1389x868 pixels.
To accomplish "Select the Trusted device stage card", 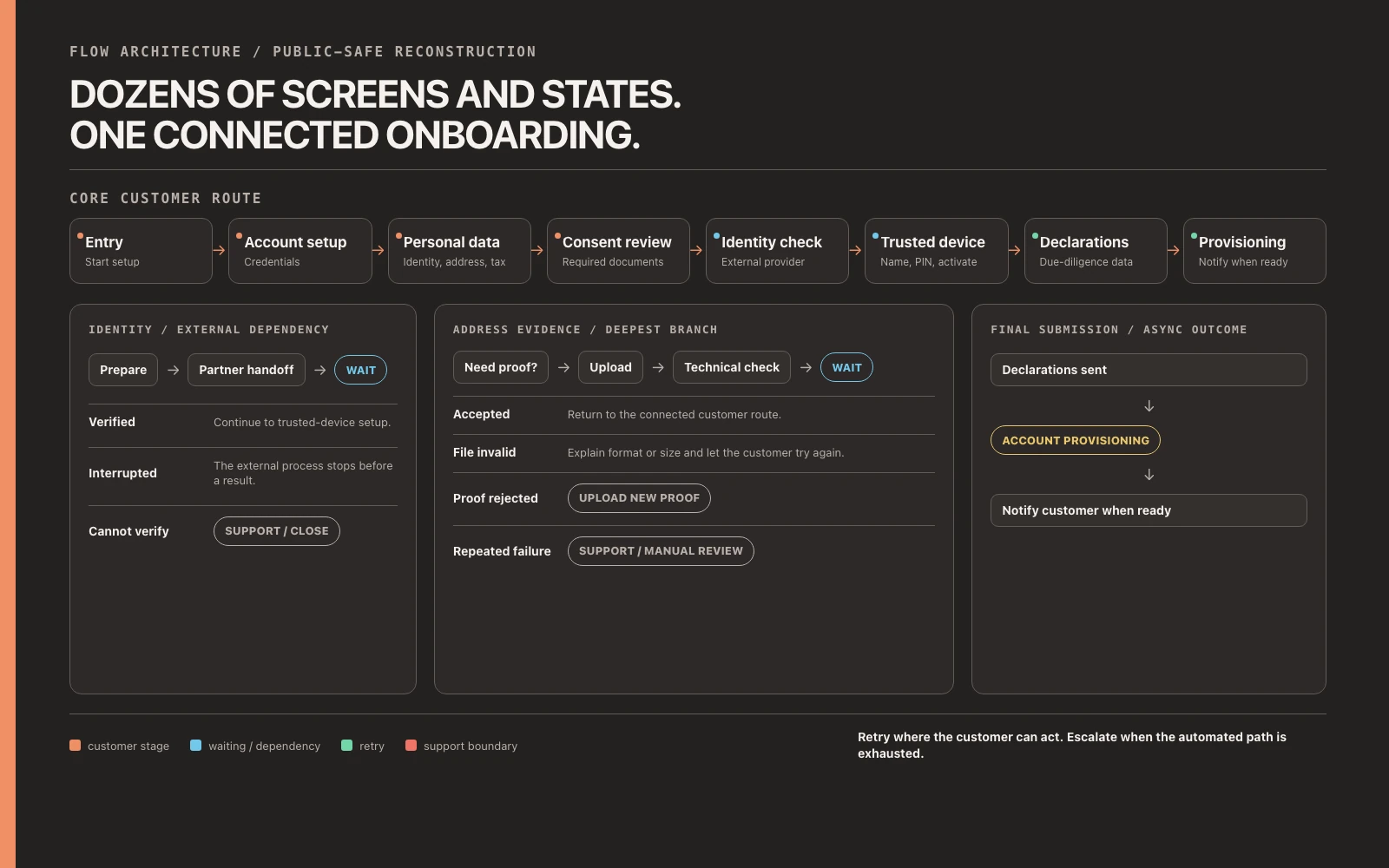I will coord(936,251).
